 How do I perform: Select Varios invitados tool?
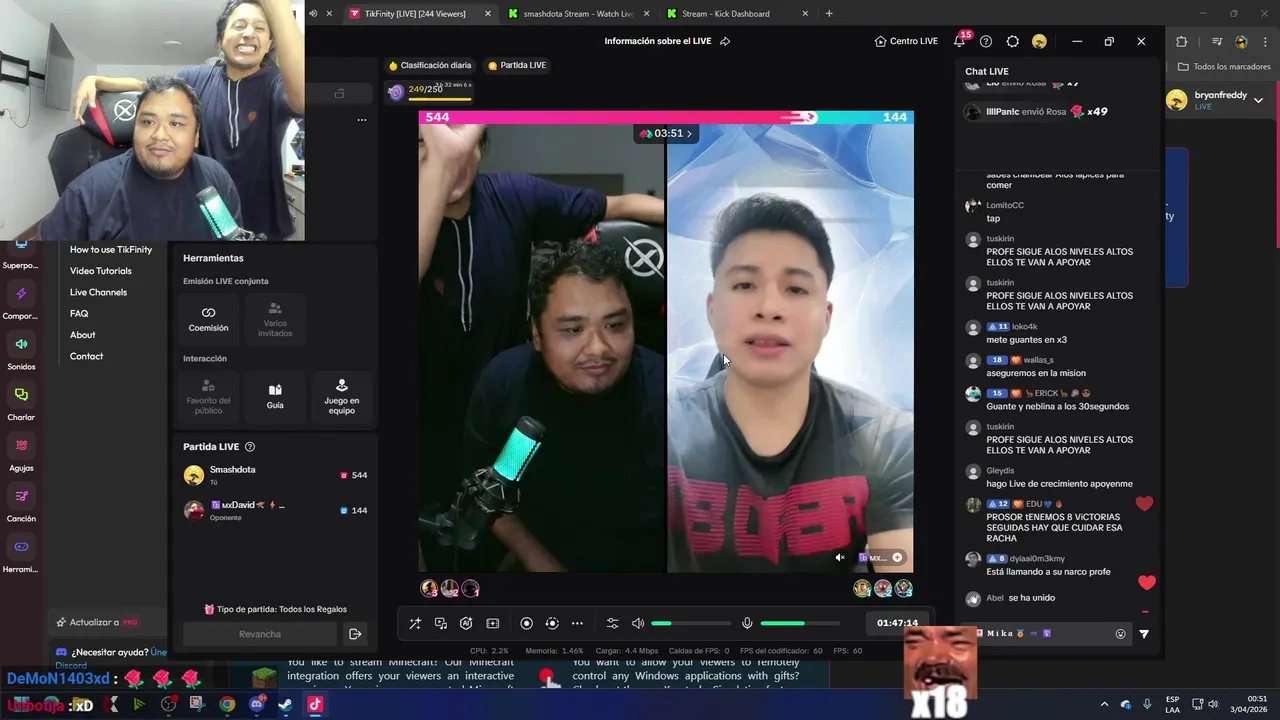pyautogui.click(x=275, y=318)
